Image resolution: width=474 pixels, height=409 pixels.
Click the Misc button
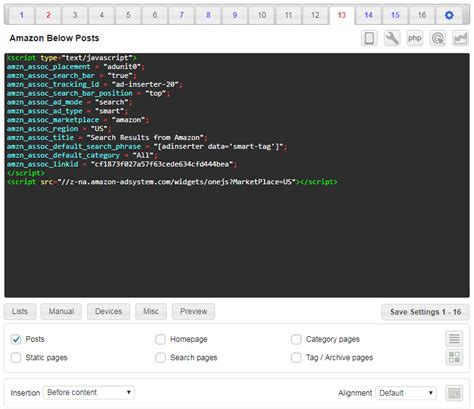pos(151,311)
